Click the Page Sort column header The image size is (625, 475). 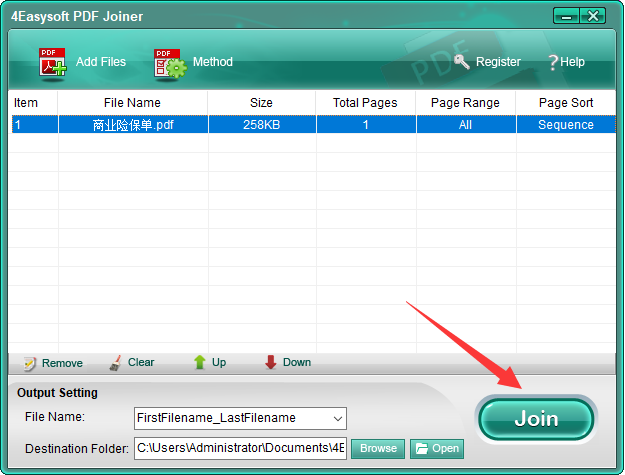click(x=566, y=103)
